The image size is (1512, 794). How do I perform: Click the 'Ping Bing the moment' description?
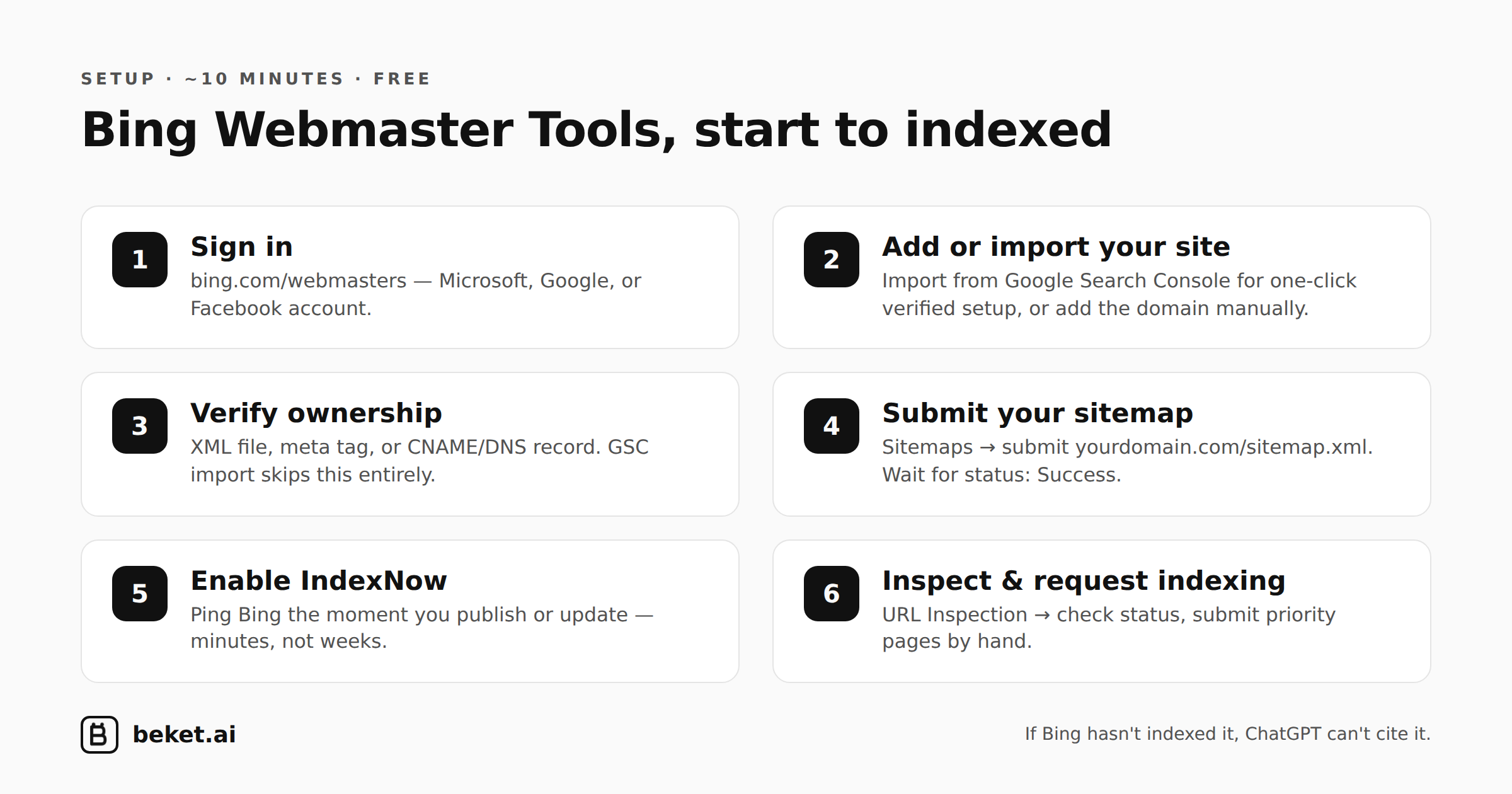tap(422, 628)
